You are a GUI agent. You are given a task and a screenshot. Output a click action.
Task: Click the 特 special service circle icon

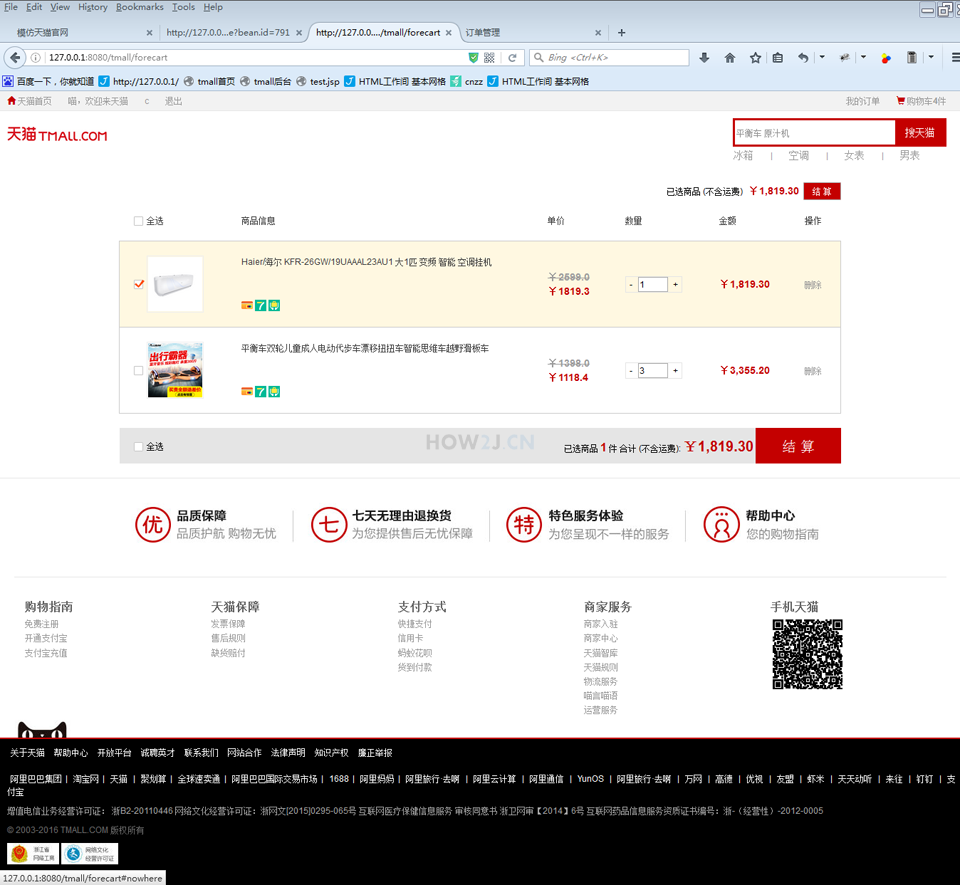(x=524, y=525)
